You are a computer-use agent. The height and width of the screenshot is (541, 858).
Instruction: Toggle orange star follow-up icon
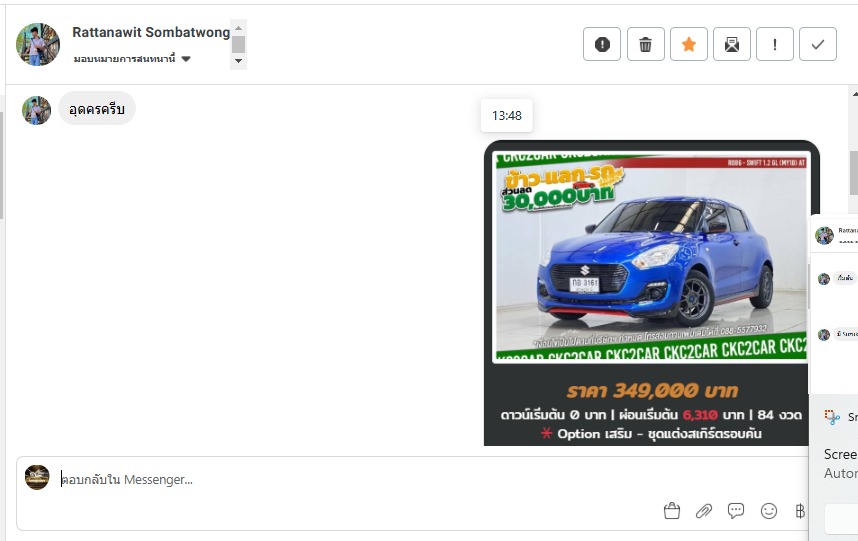click(x=688, y=44)
